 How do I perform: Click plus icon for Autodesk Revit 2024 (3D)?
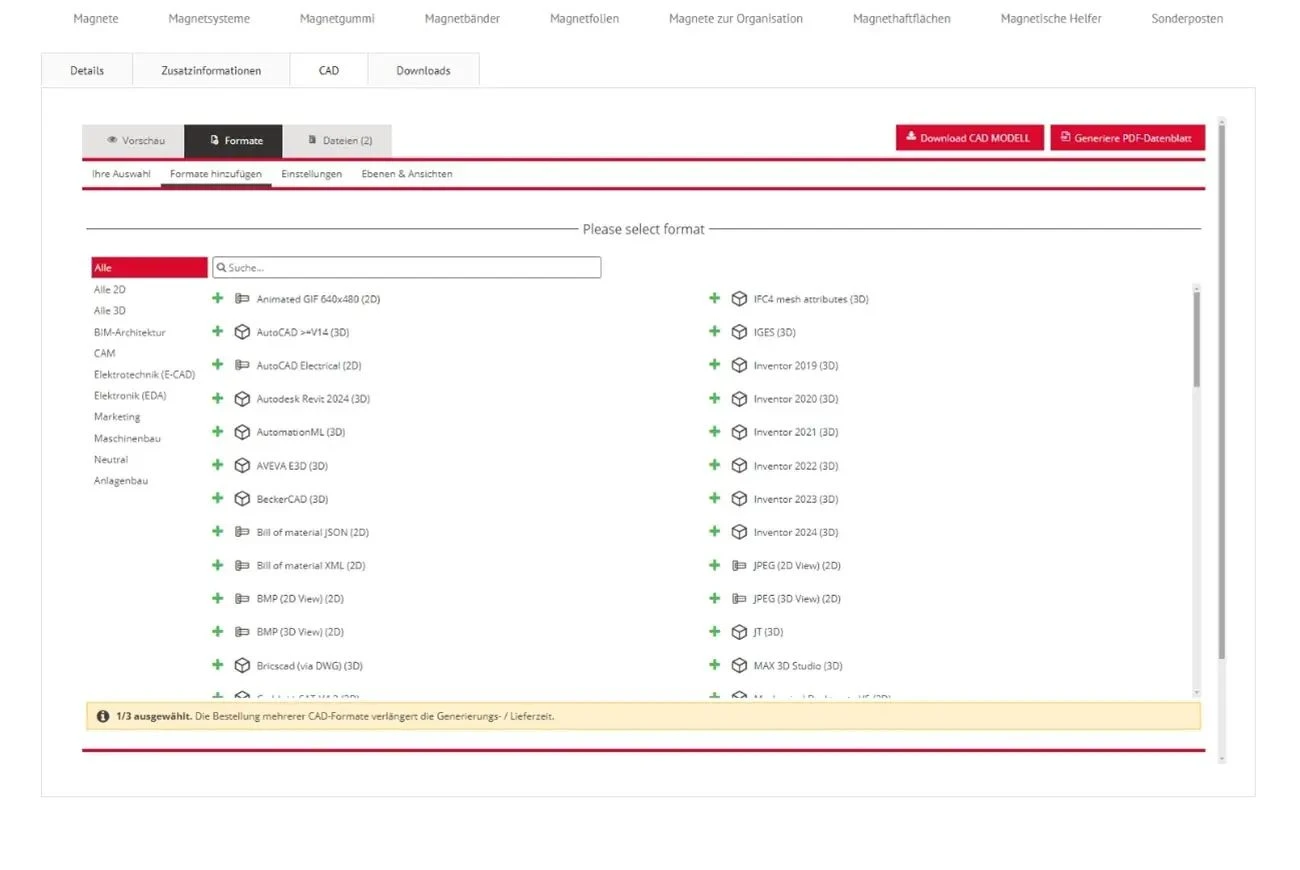point(217,399)
